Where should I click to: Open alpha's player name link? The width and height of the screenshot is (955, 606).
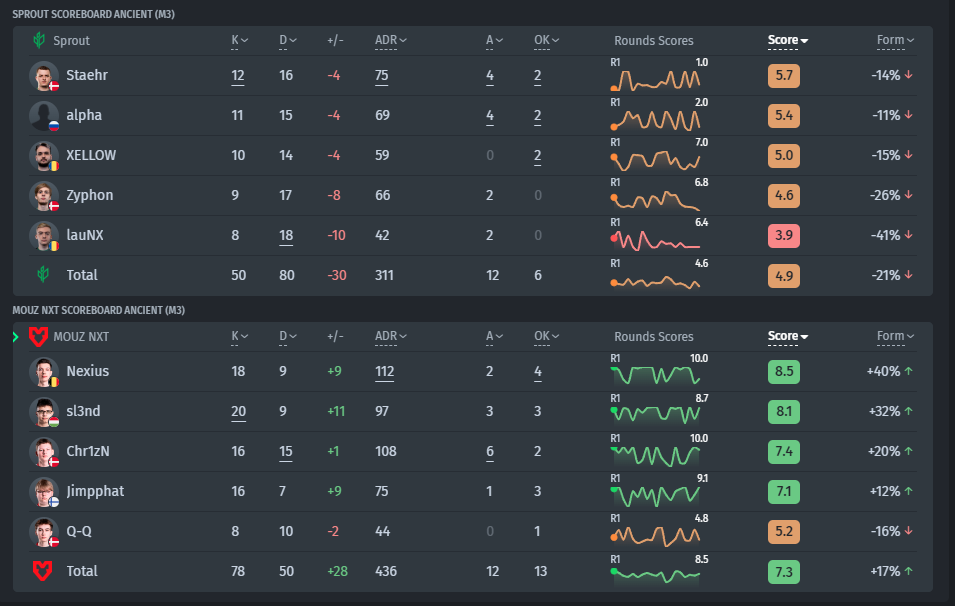click(84, 116)
